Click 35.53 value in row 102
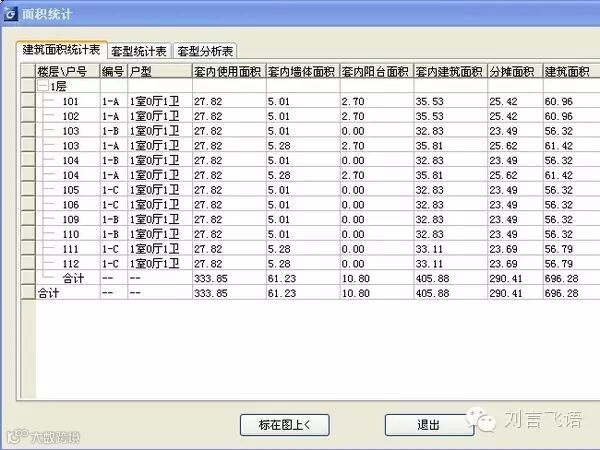Image resolution: width=600 pixels, height=450 pixels. click(429, 116)
